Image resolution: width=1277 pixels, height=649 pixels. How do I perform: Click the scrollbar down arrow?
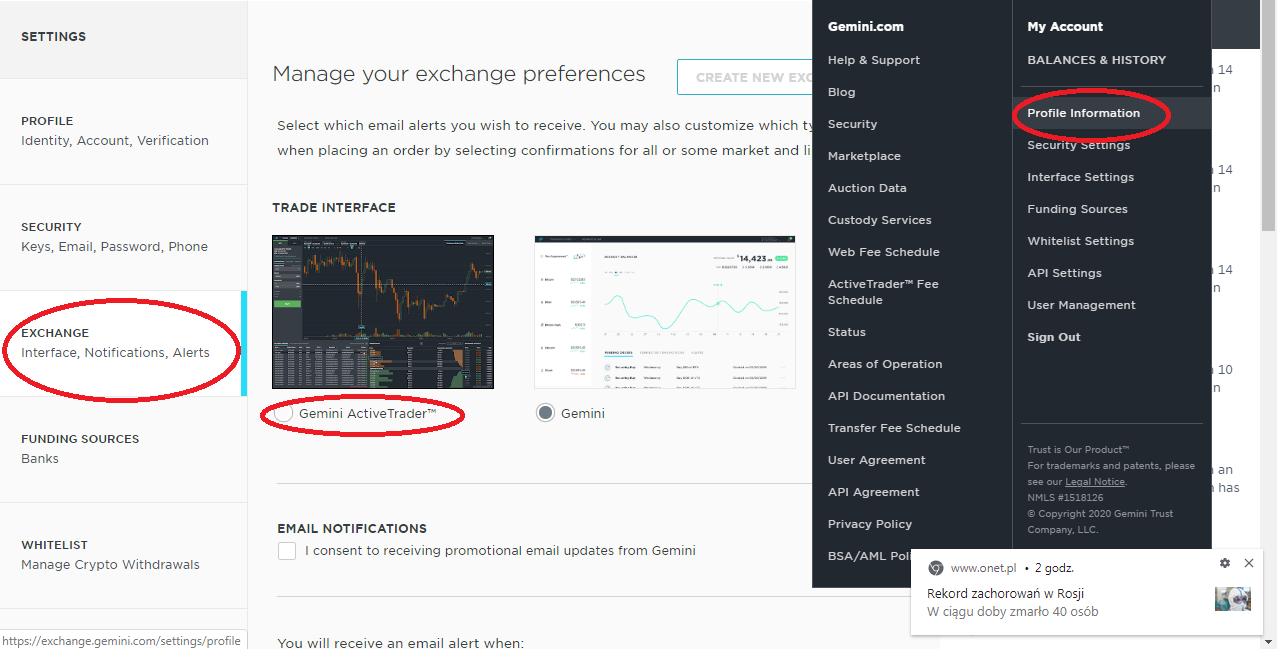click(x=1269, y=640)
